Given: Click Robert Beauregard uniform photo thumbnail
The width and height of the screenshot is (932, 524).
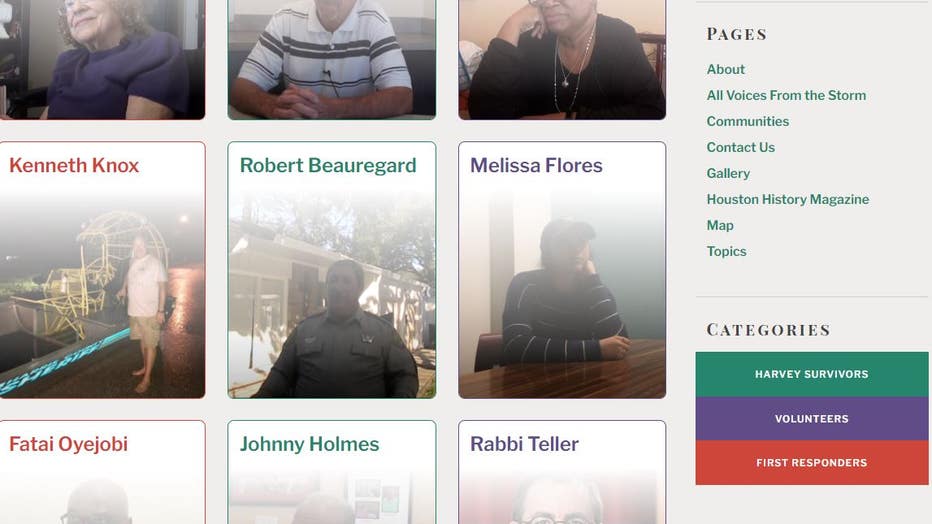Looking at the screenshot, I should 332,295.
